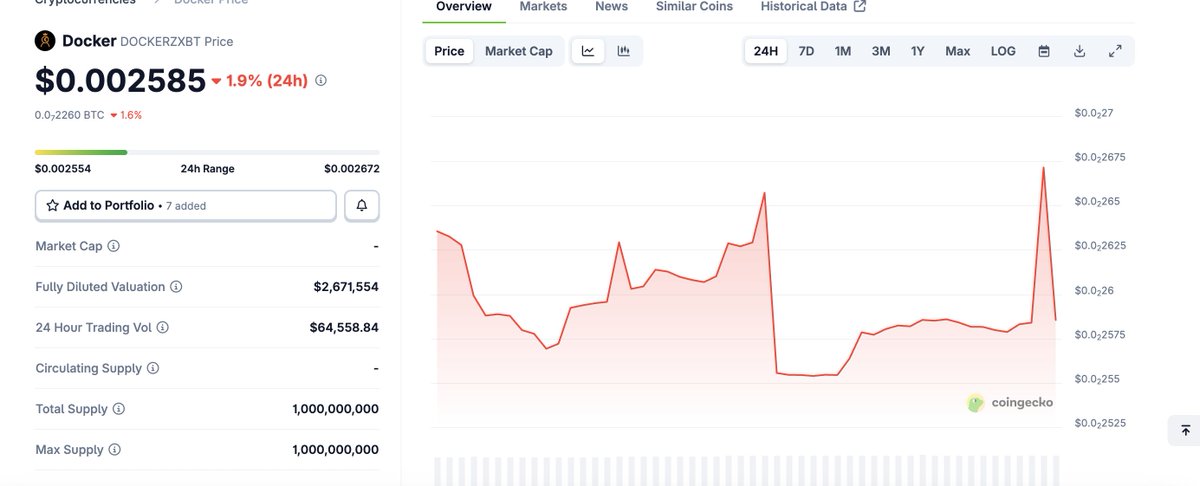Show info for Market Cap
Screen dimensions: 1200x486
point(114,246)
